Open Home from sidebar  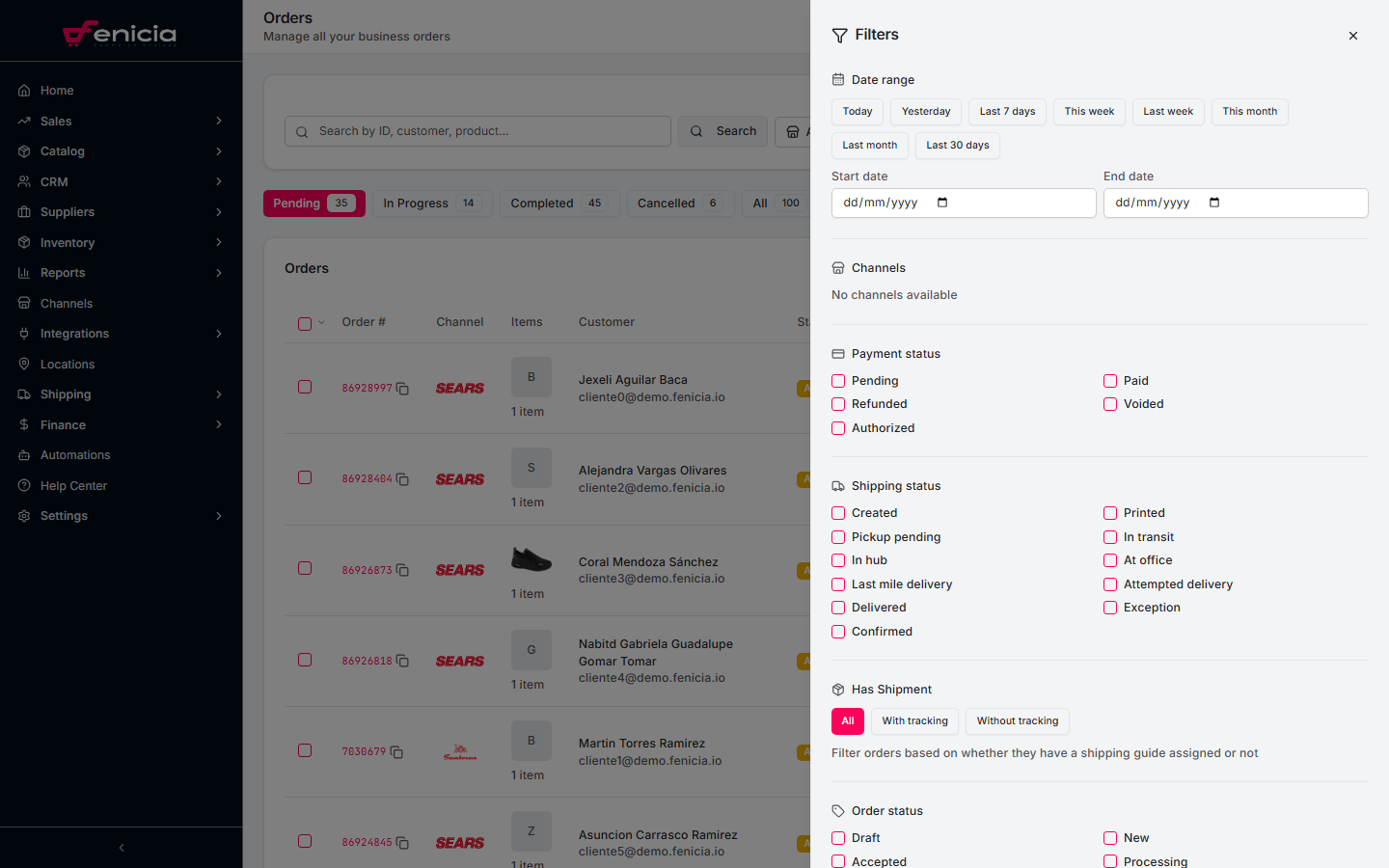[x=57, y=91]
